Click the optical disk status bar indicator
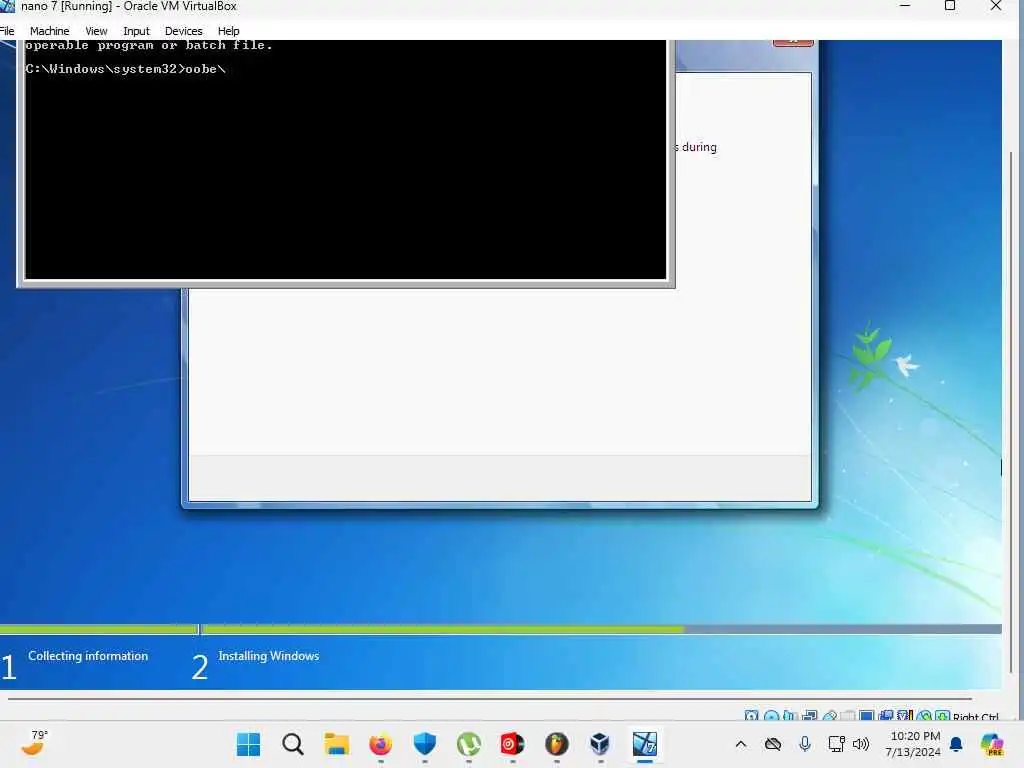 [771, 716]
